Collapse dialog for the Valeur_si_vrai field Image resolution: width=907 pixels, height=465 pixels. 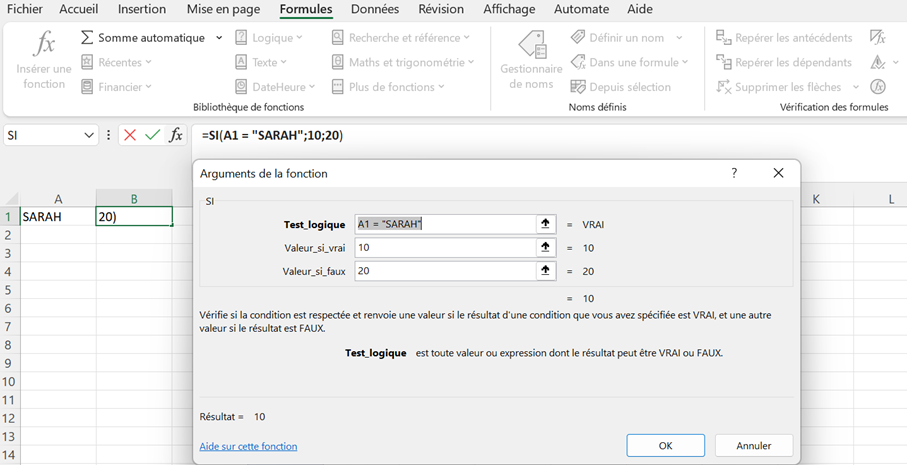coord(545,248)
